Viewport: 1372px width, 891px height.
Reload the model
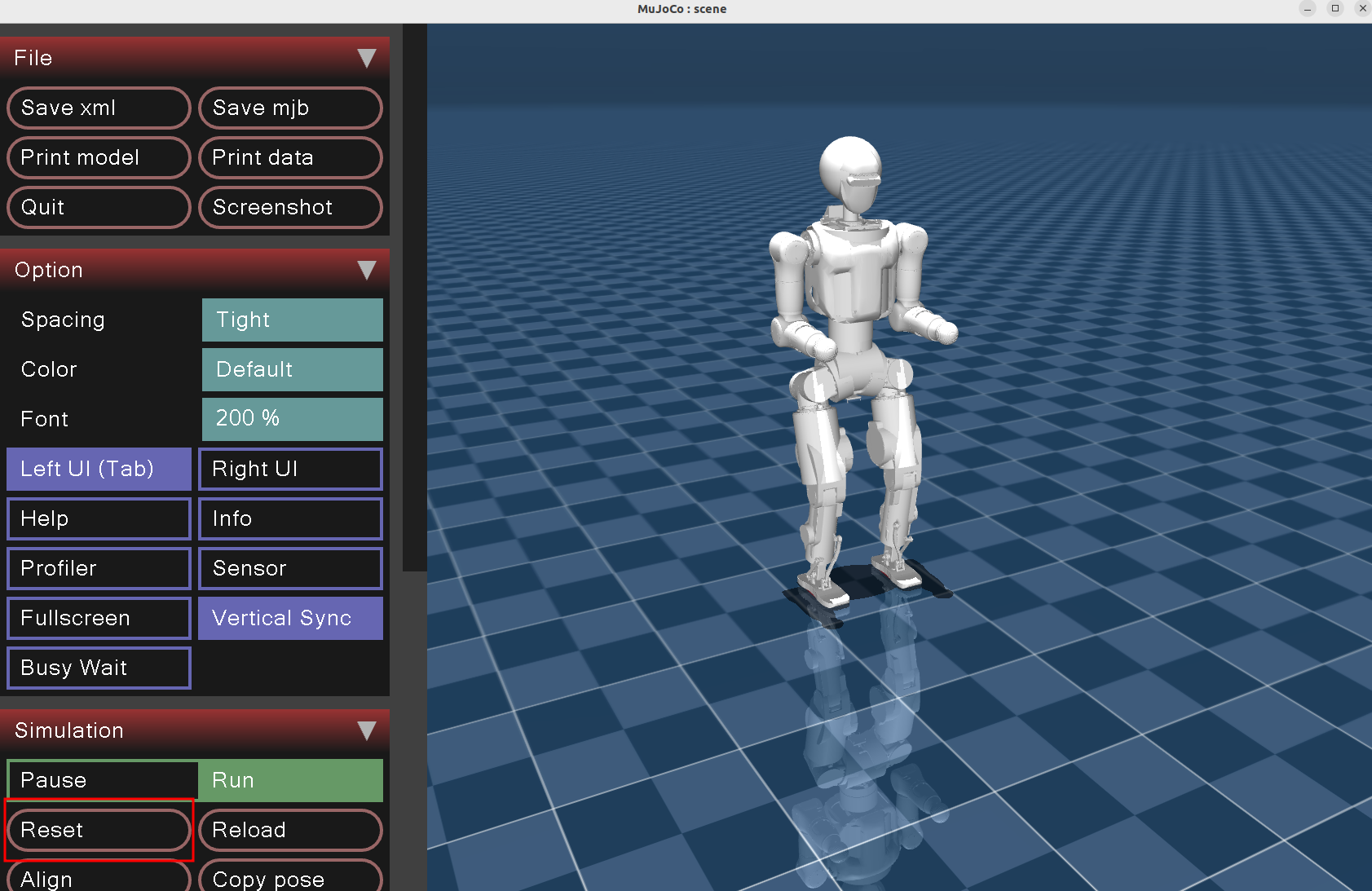click(290, 830)
